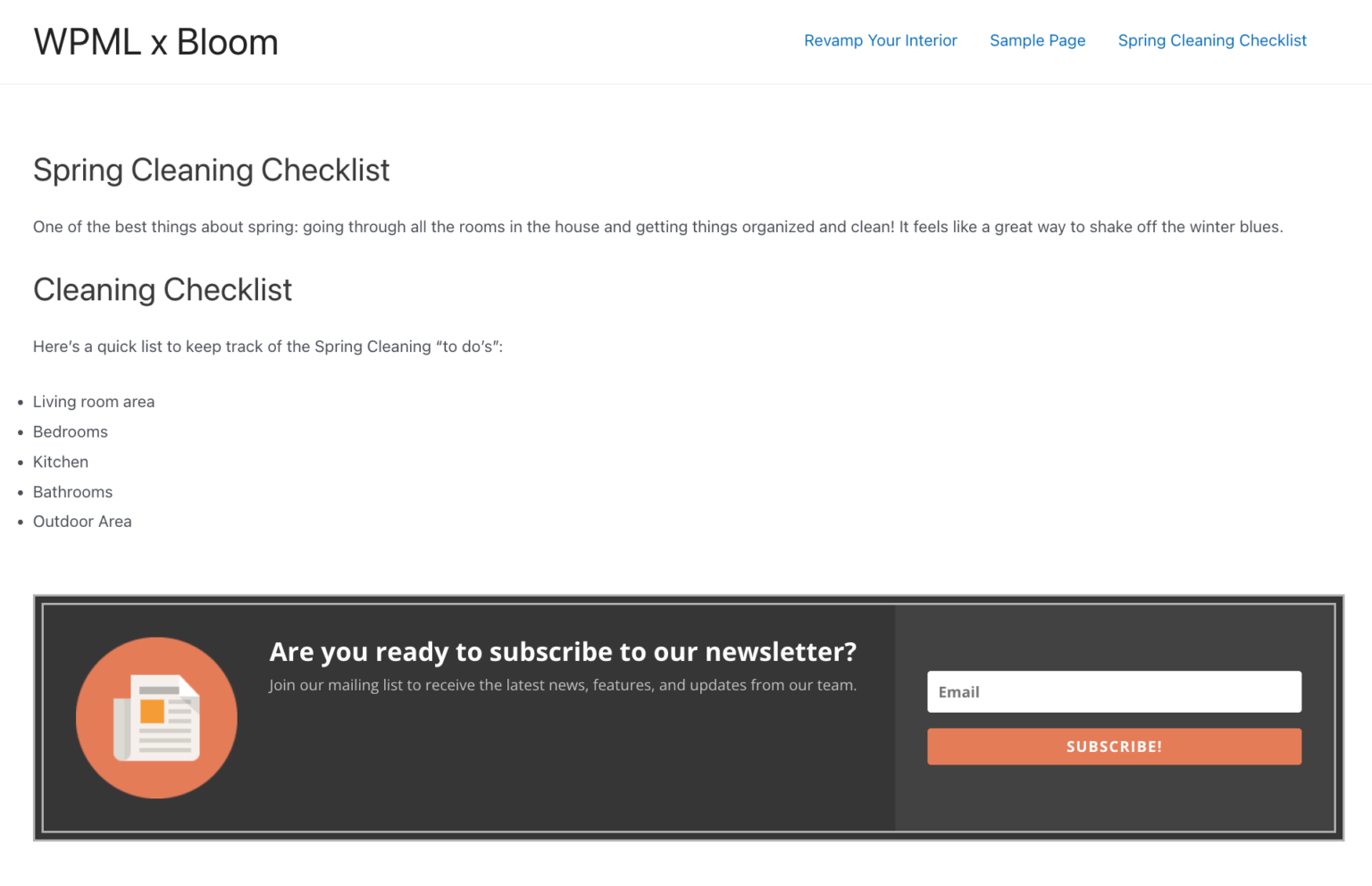
Task: Select the quick list introduction sentence
Action: tap(267, 346)
